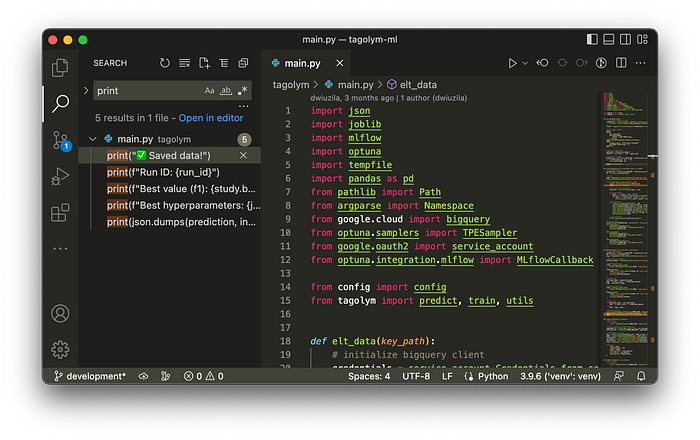Toggle search details ellipsis
This screenshot has width=700, height=440.
(x=243, y=106)
